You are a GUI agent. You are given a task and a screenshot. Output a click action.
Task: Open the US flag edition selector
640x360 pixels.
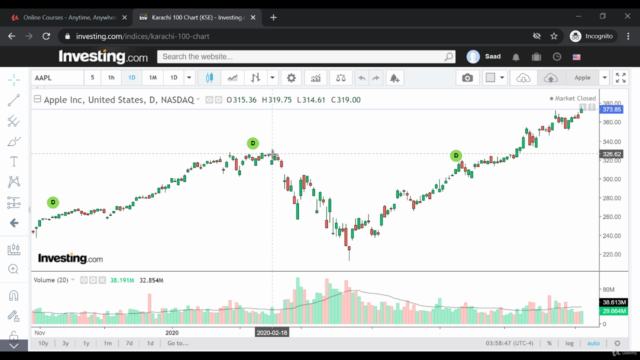pyautogui.click(x=576, y=57)
